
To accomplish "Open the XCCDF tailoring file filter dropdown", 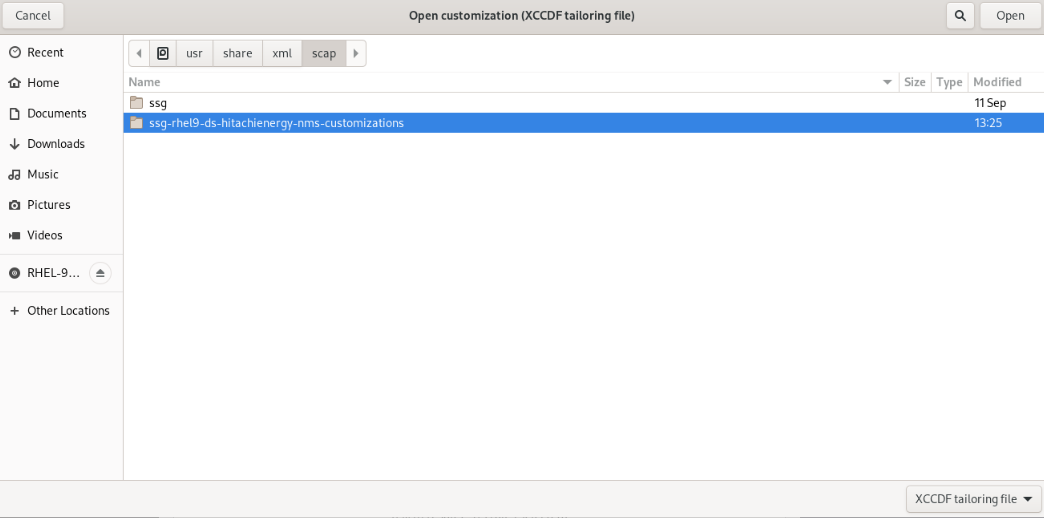I will 973,499.
